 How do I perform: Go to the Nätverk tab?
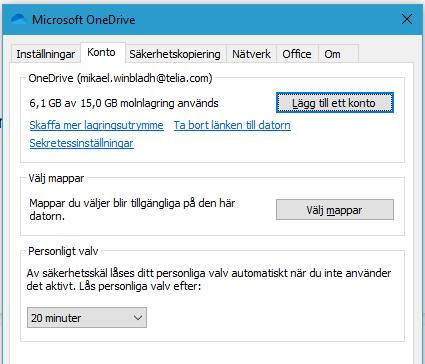251,54
